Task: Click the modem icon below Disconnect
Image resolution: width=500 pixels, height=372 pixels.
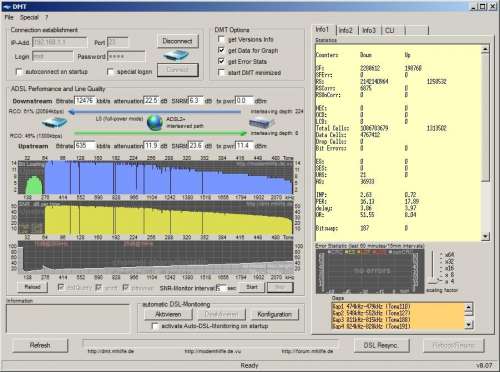Action: (x=176, y=55)
